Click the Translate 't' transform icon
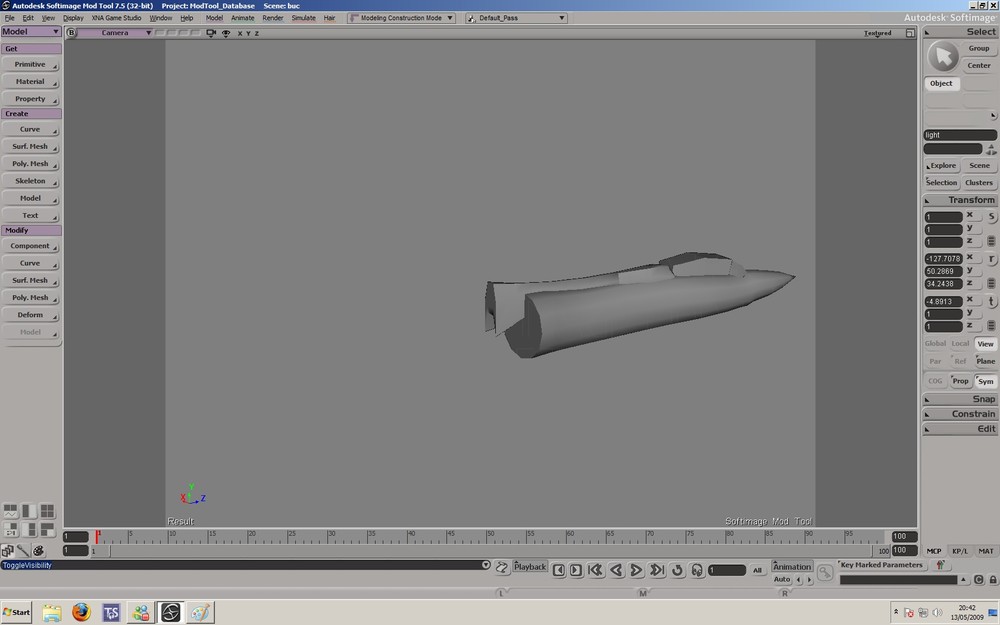Screen dimensions: 1000x625 pos(991,302)
